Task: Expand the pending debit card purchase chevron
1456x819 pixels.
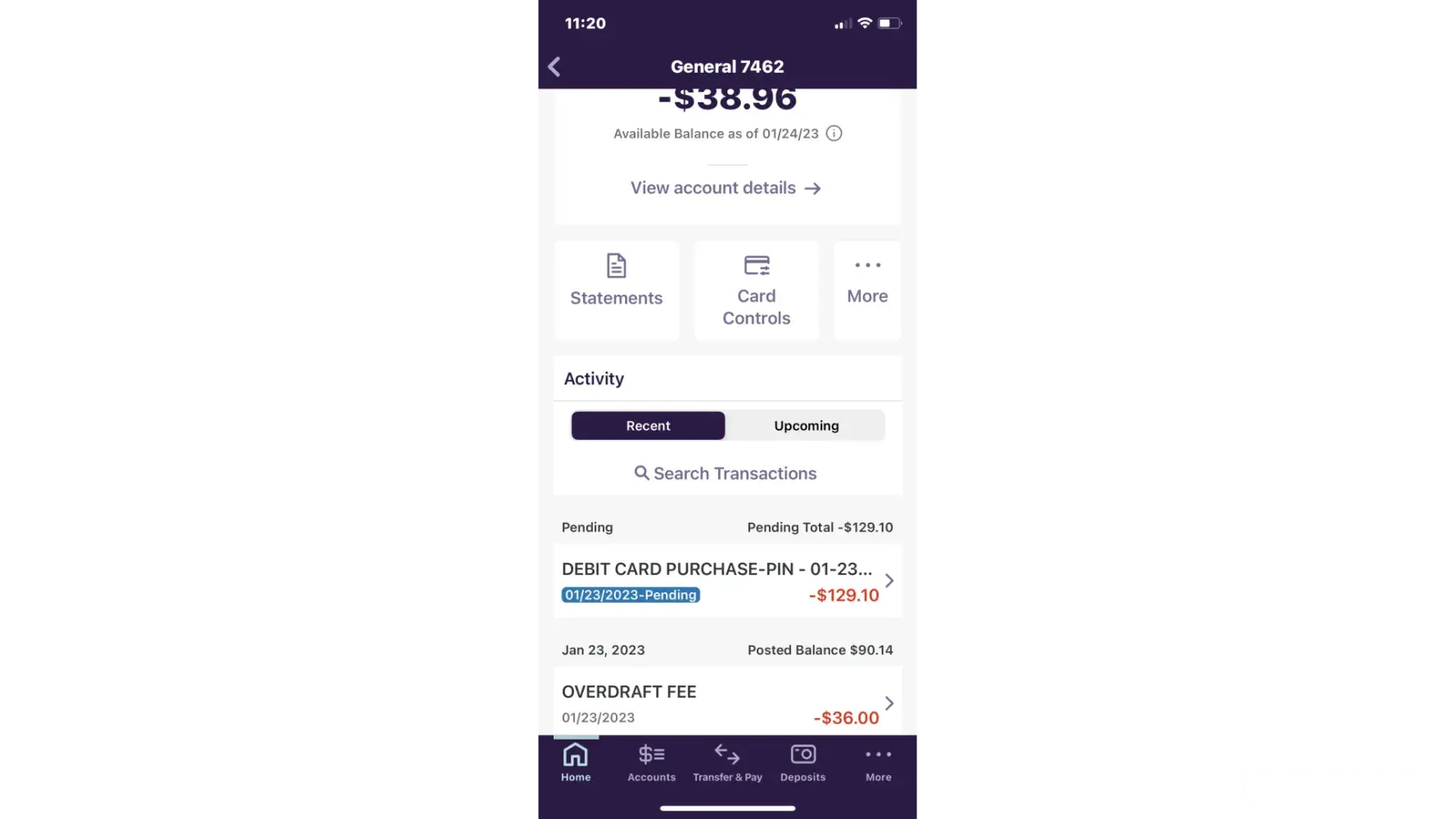Action: [889, 581]
